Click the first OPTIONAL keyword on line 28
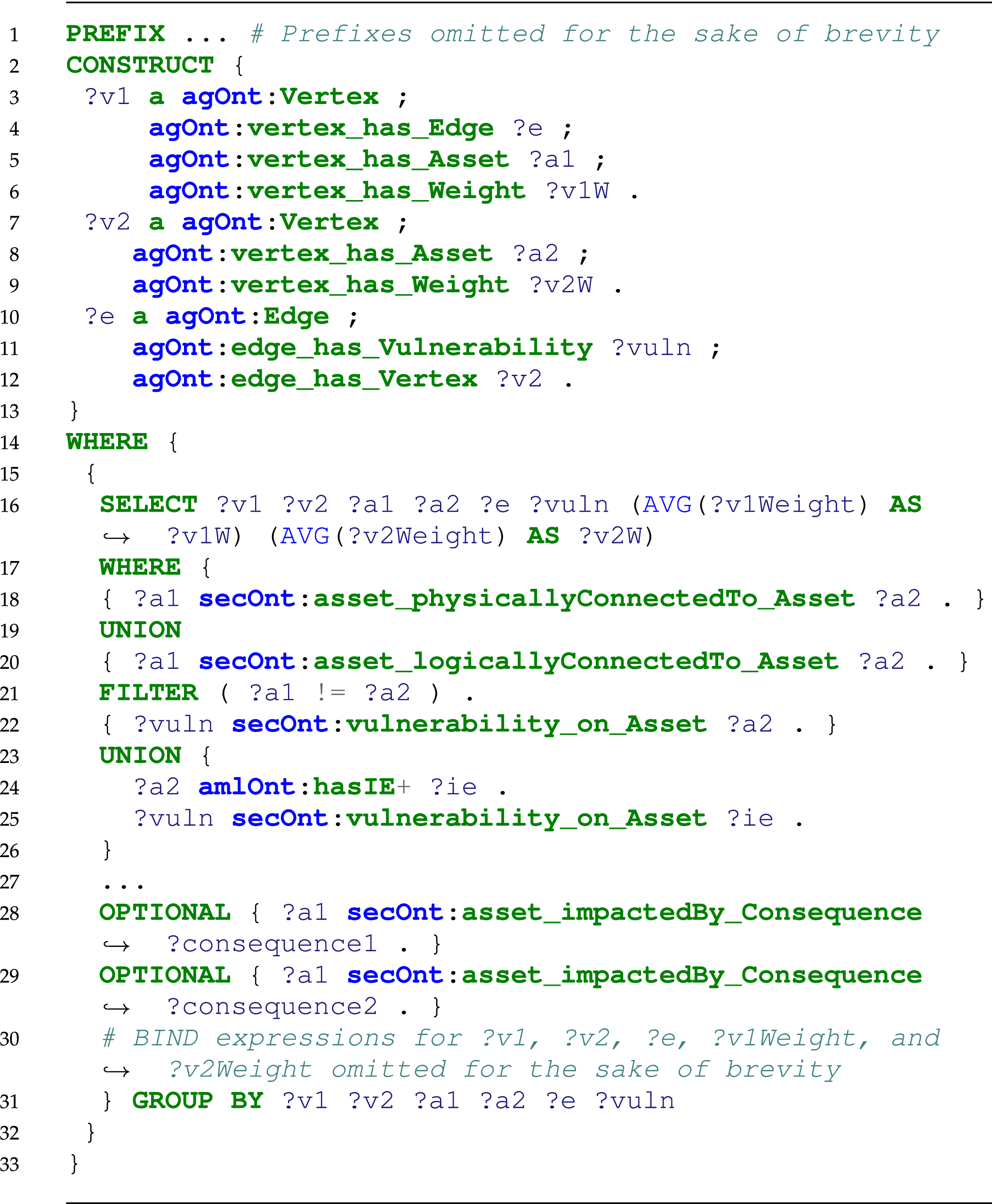This screenshot has width=992, height=1204. pos(165,913)
